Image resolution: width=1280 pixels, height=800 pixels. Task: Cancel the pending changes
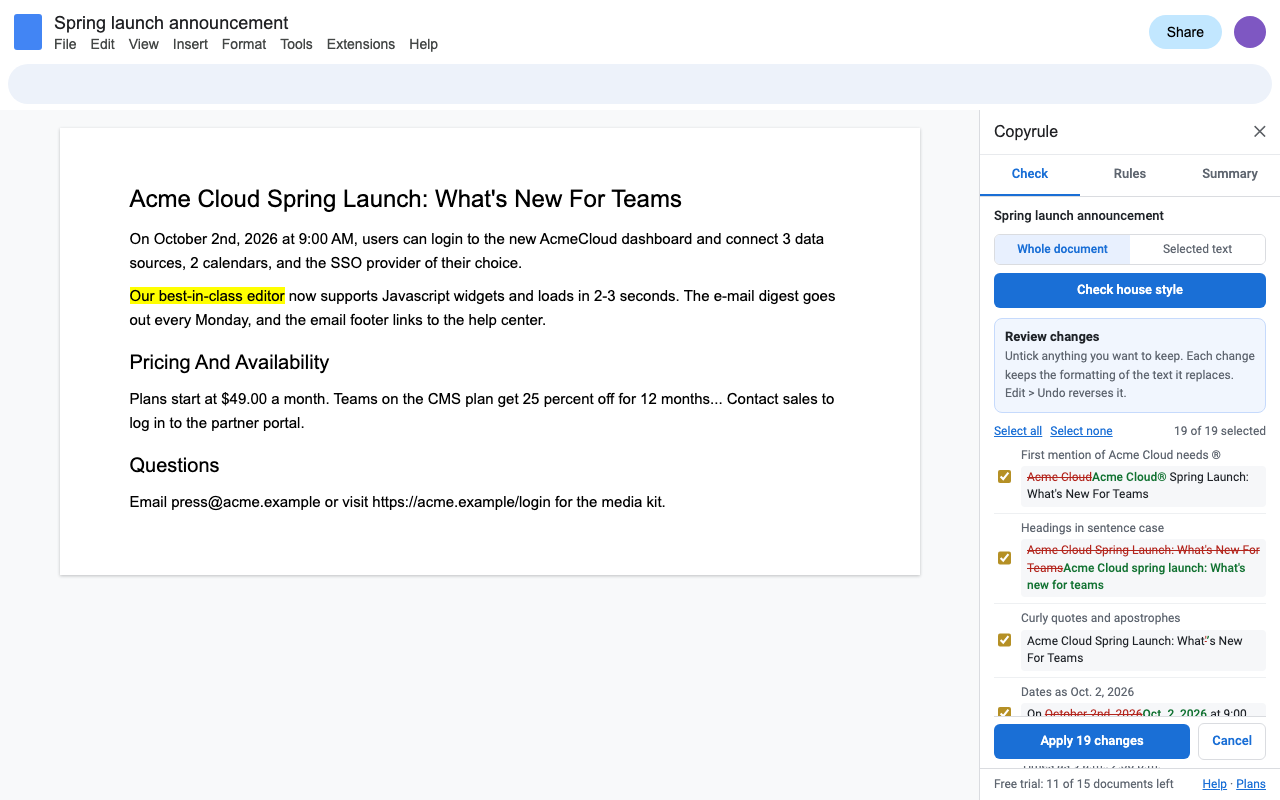pos(1232,741)
